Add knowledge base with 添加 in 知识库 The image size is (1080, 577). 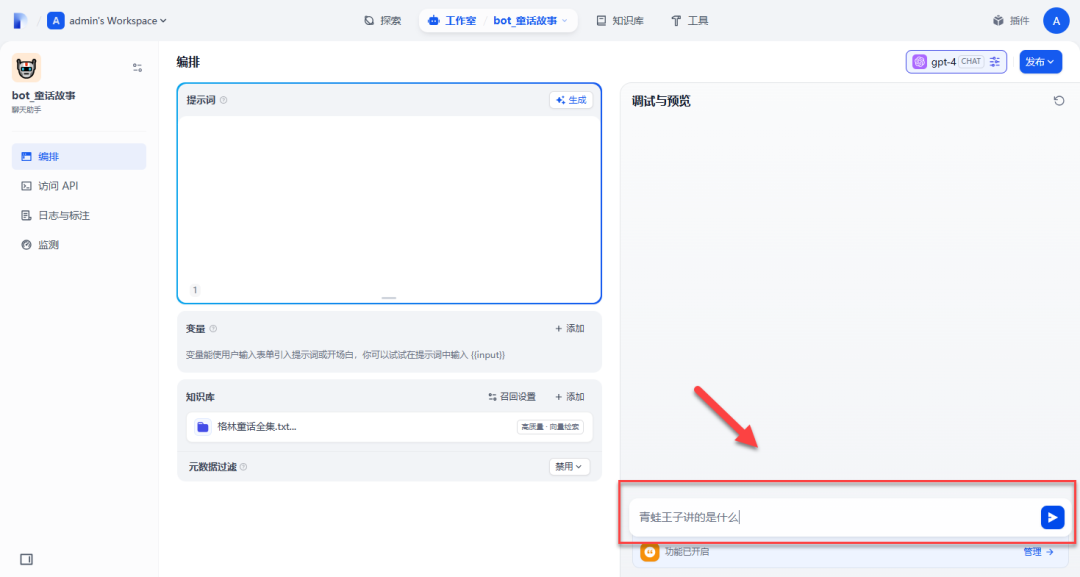[570, 397]
